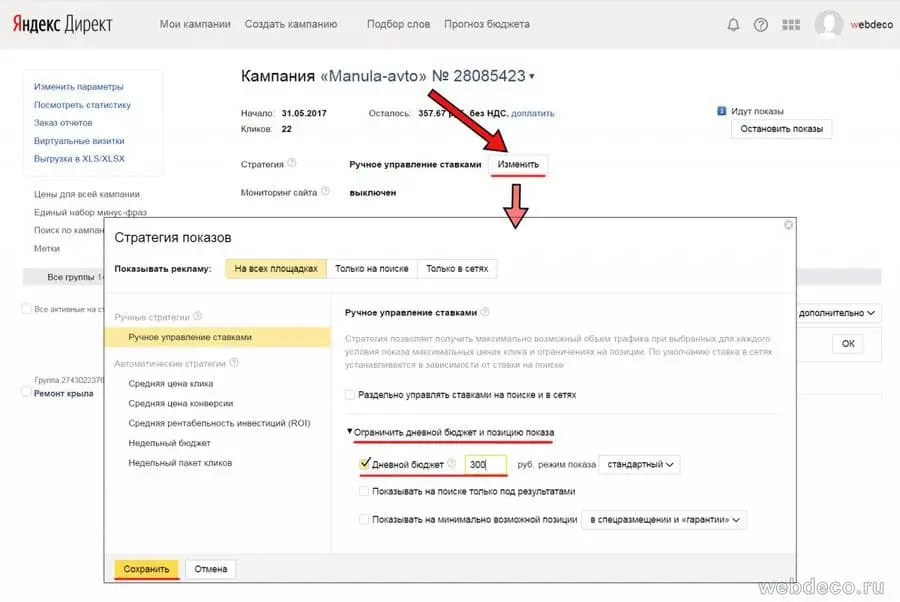Uncheck the Дневной бюджет checkbox

click(x=364, y=463)
